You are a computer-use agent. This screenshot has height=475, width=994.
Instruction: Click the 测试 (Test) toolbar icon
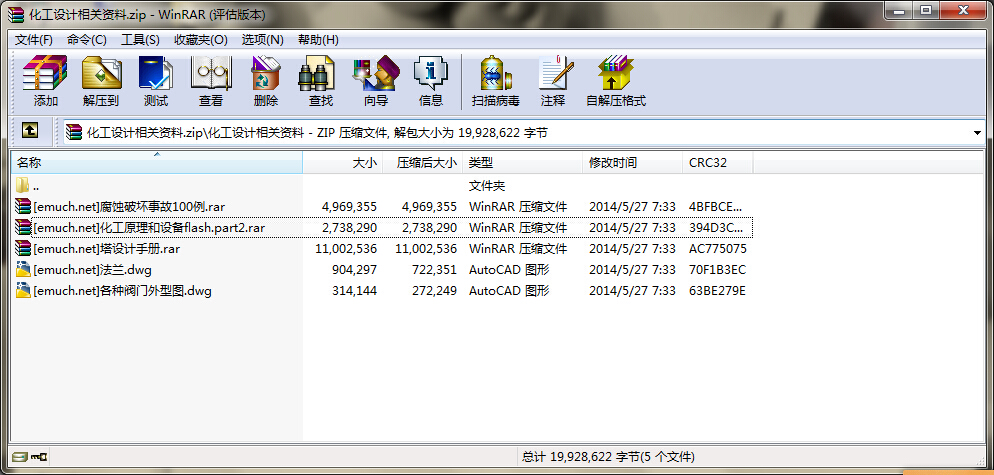click(156, 74)
